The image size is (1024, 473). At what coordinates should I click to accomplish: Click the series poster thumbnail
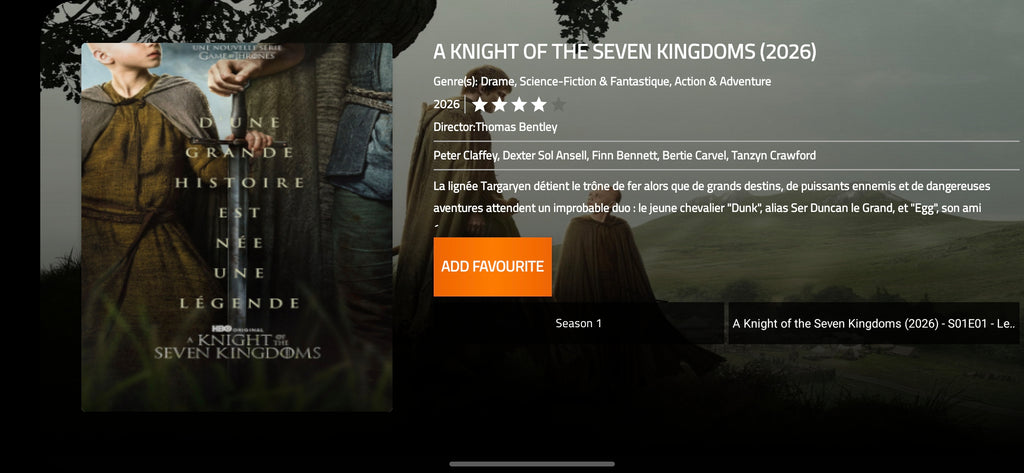coord(237,227)
